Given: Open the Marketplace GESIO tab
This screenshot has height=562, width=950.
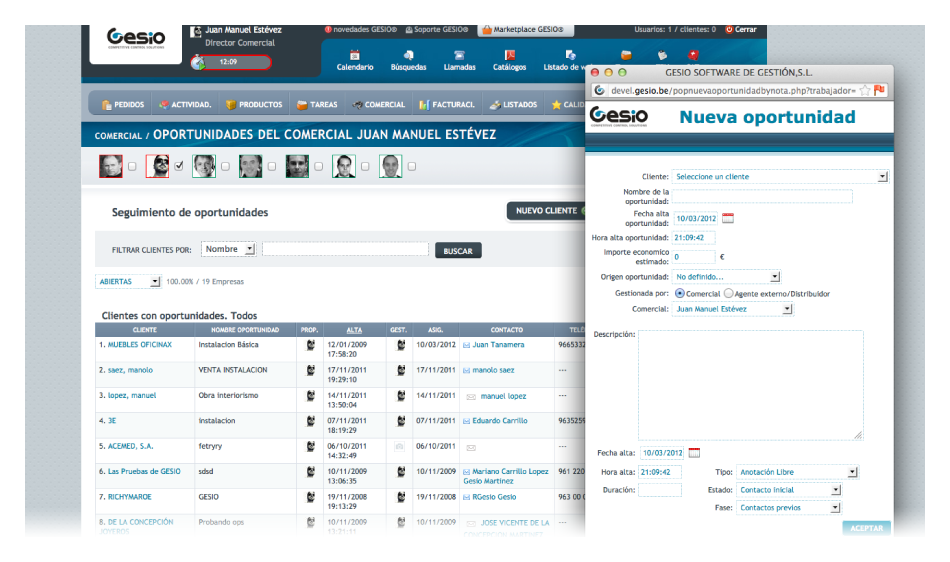Looking at the screenshot, I should (524, 29).
